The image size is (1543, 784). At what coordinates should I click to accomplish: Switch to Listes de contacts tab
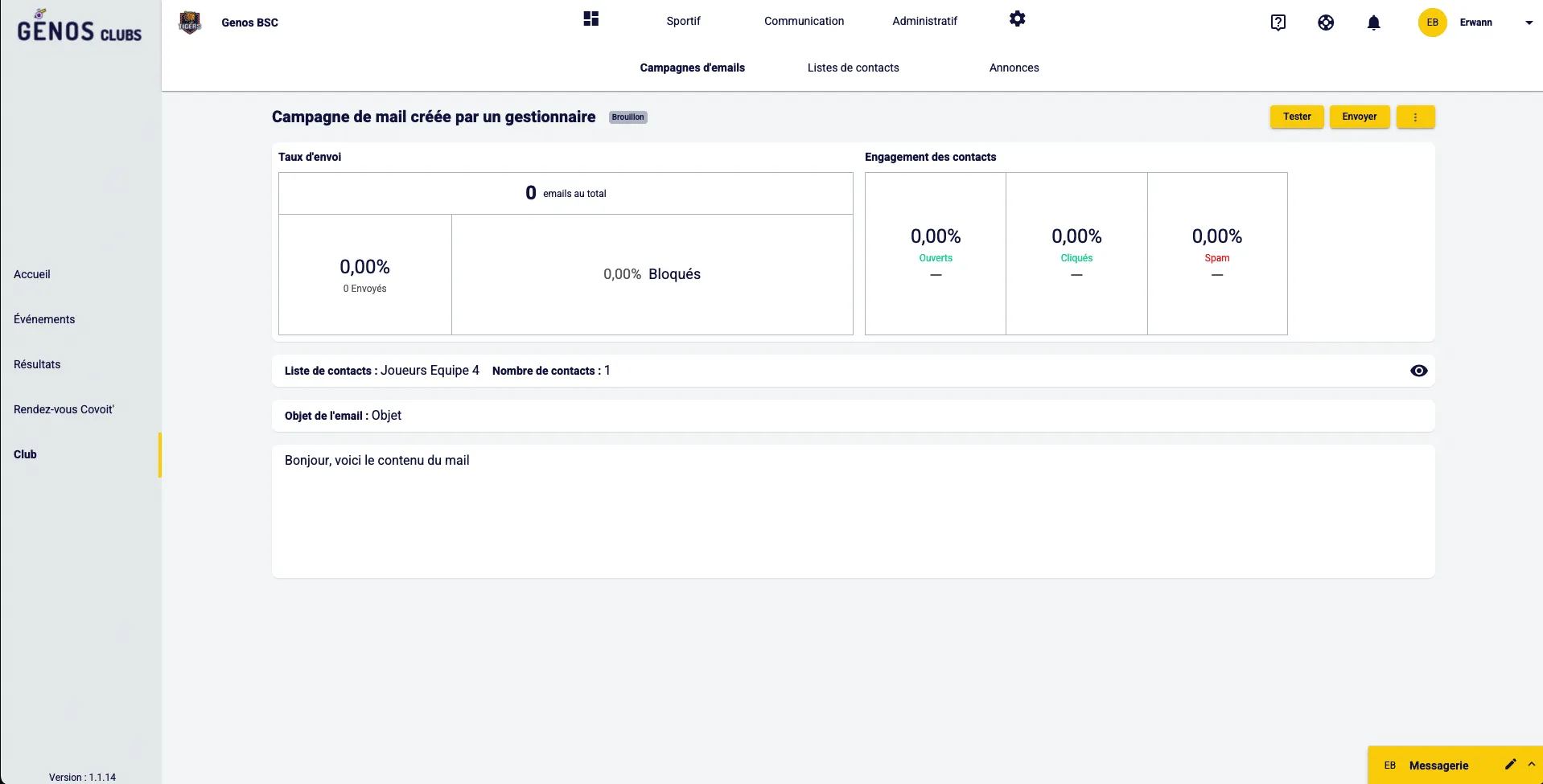[x=853, y=68]
